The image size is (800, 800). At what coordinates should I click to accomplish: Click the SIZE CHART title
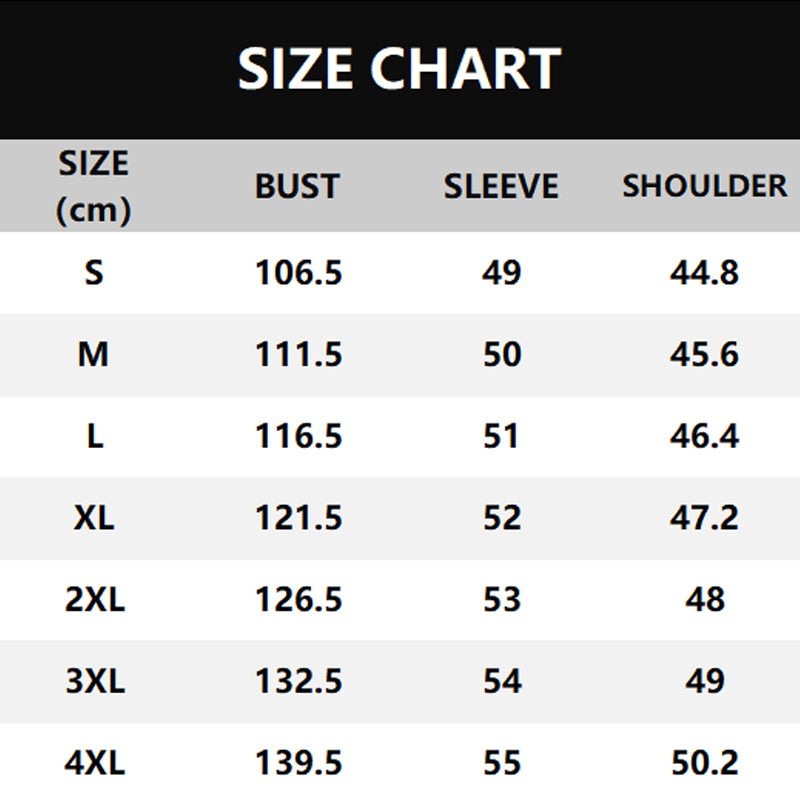(399, 69)
